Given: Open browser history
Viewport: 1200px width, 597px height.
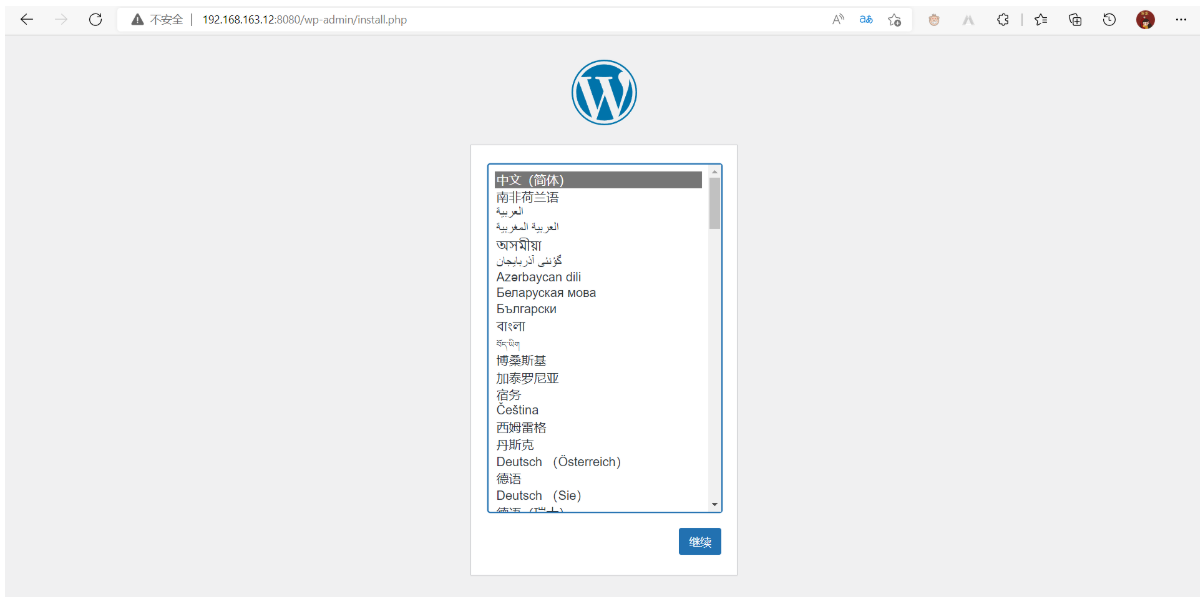Looking at the screenshot, I should (x=1109, y=18).
